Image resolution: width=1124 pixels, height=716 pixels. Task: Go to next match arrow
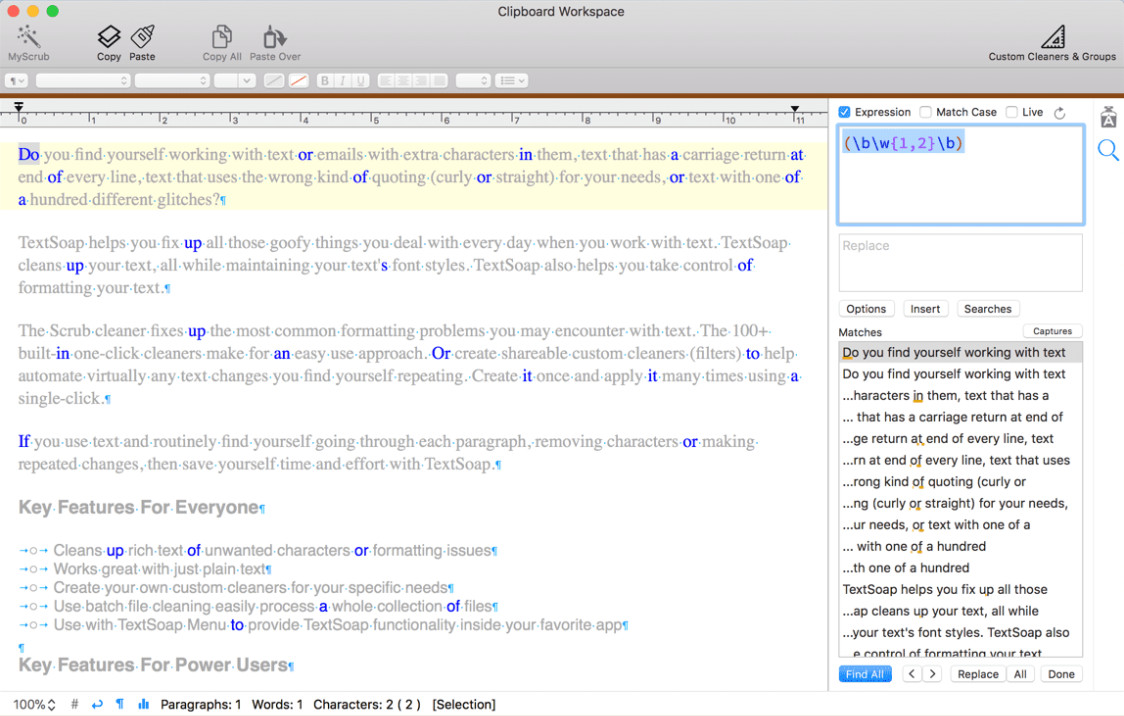pos(932,674)
